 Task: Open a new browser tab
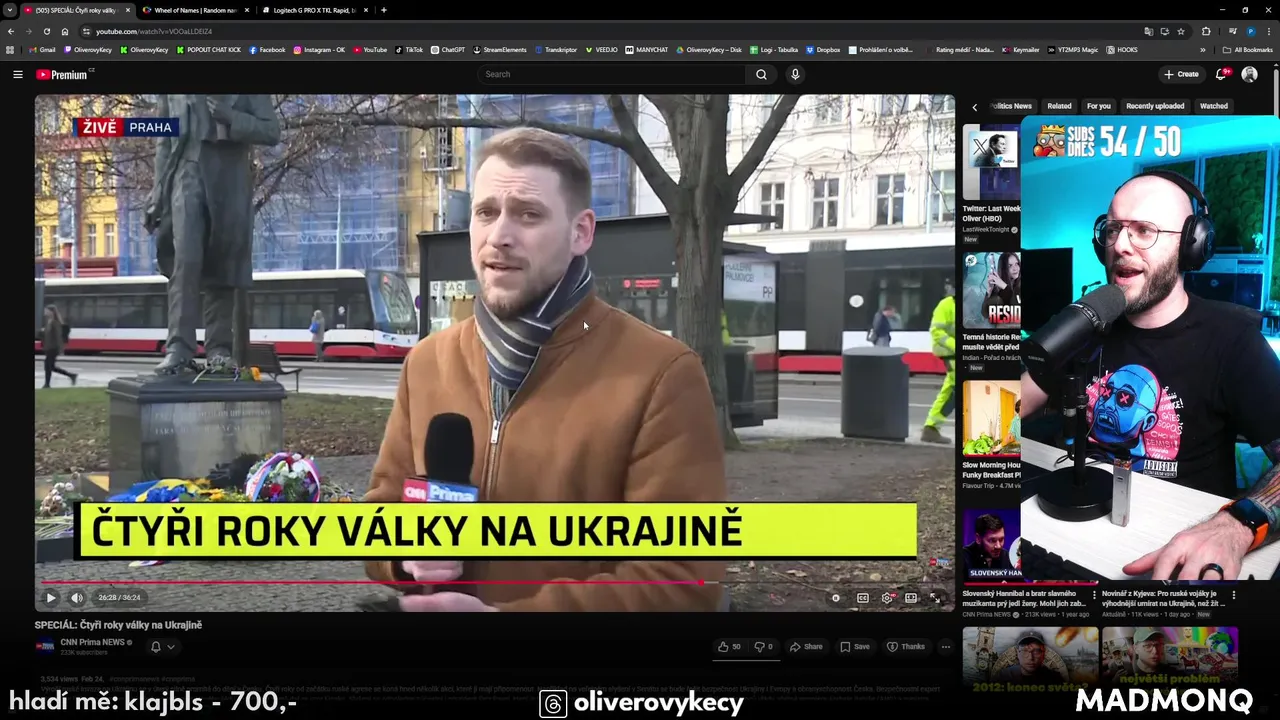[x=384, y=10]
